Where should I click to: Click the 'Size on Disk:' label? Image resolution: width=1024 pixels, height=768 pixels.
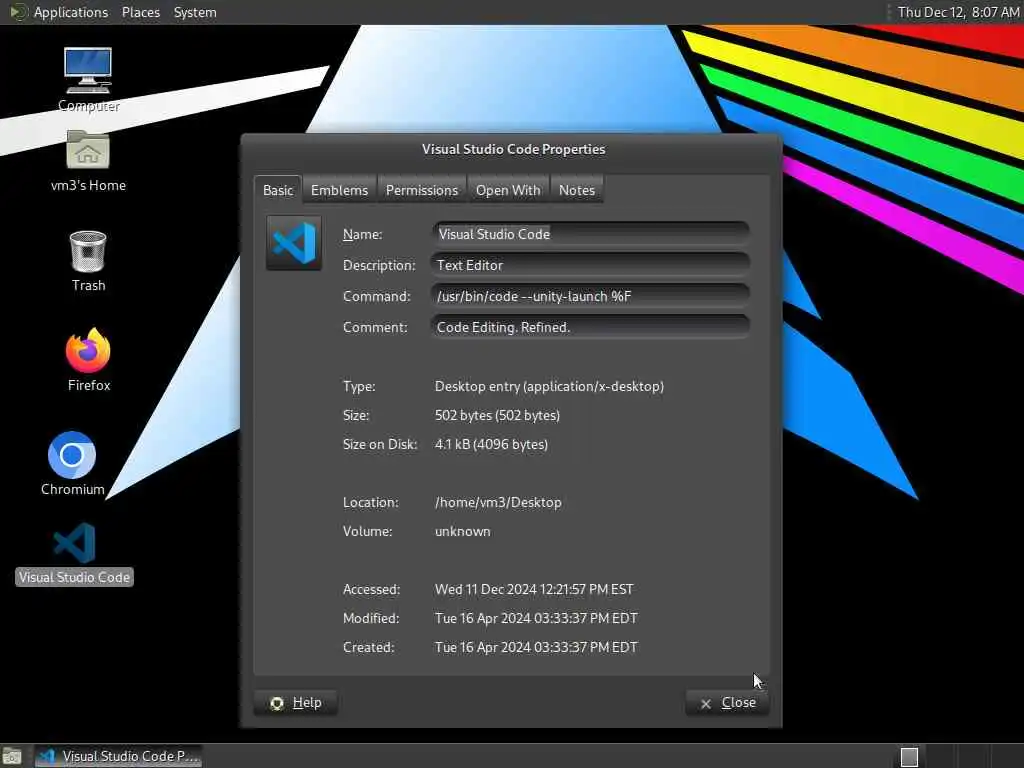[x=379, y=444]
